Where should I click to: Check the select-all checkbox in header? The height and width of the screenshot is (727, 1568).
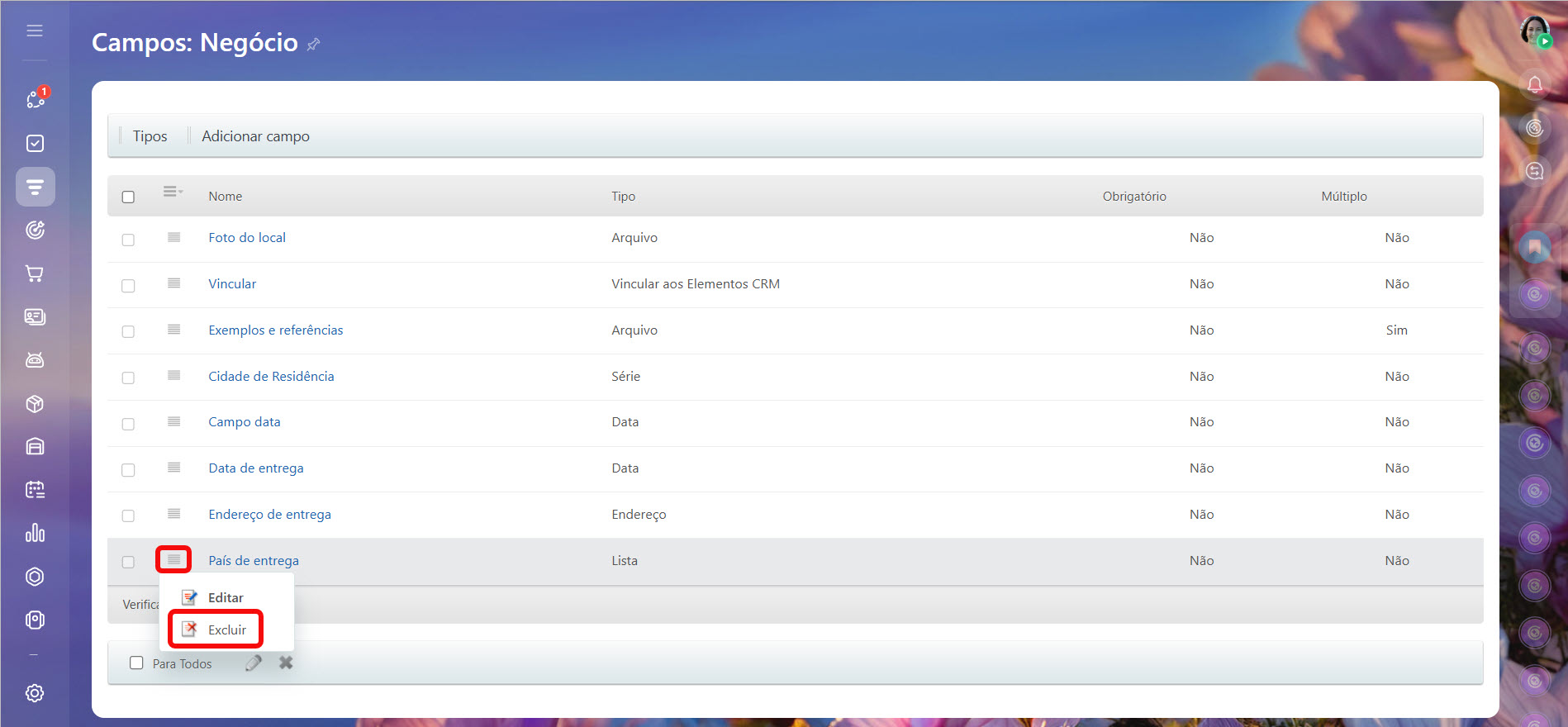[x=128, y=197]
